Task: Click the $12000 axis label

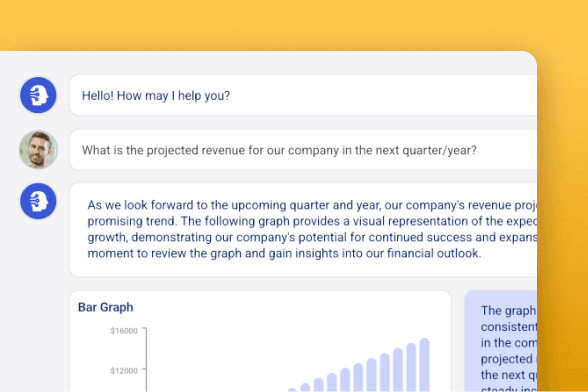Action: pyautogui.click(x=124, y=371)
